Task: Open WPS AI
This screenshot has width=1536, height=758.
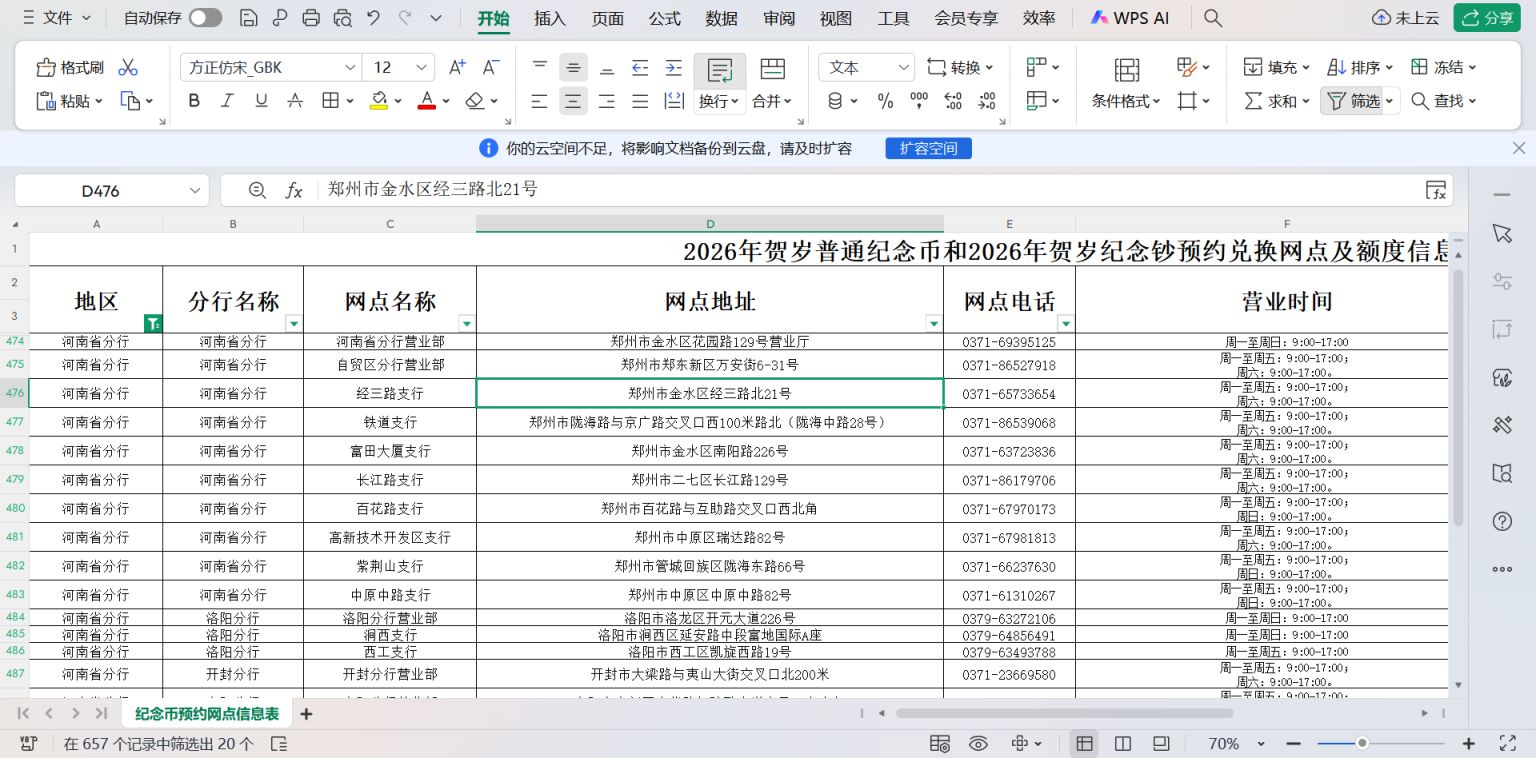Action: click(1130, 18)
